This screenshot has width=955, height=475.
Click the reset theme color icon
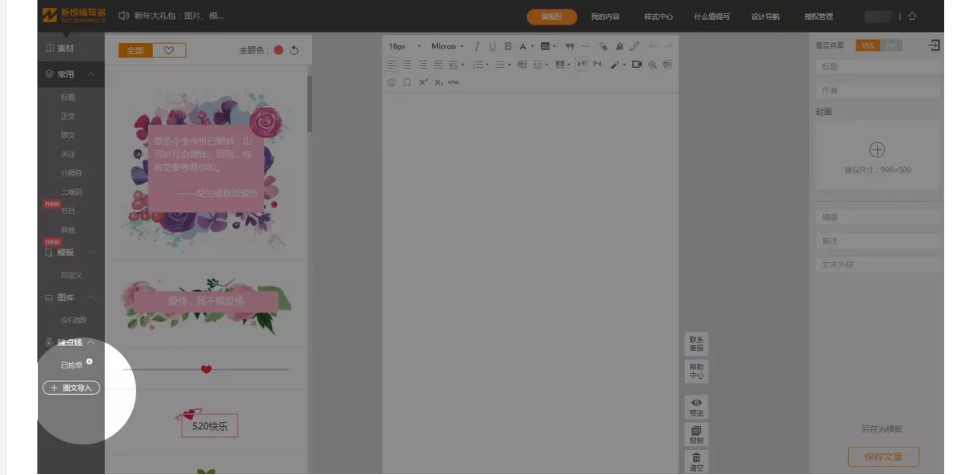295,50
